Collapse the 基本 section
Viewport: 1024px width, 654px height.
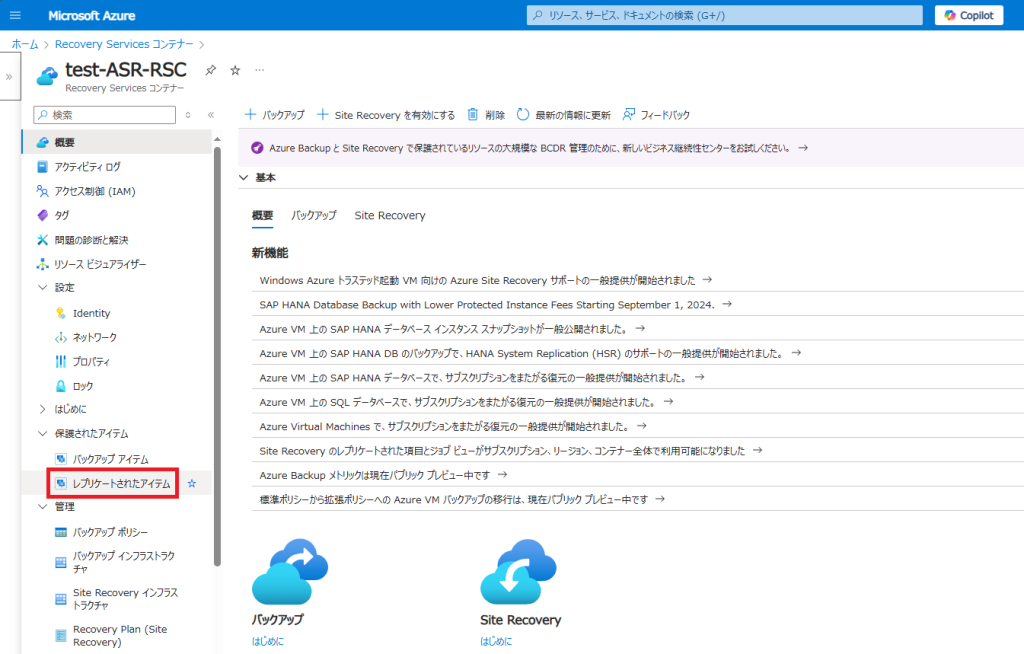coord(243,178)
